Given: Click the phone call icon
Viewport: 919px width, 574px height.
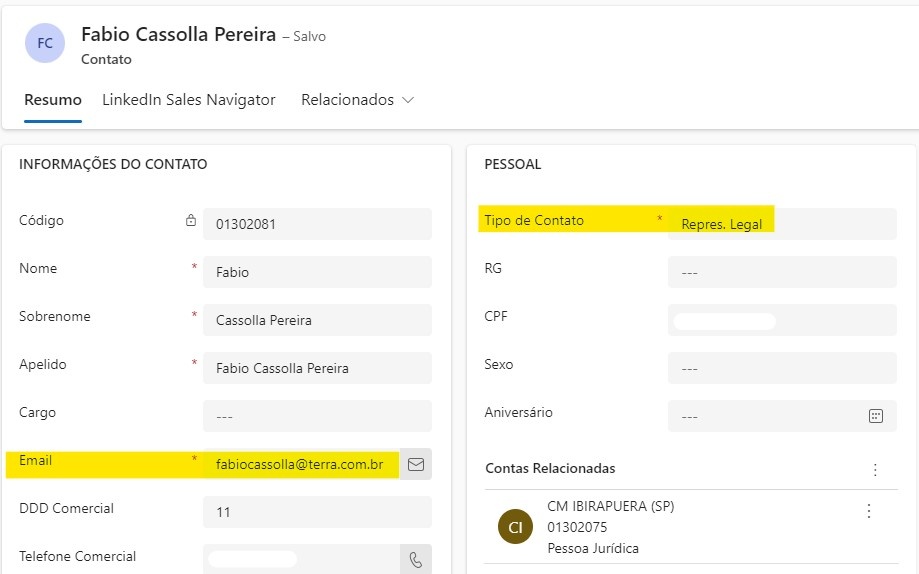Looking at the screenshot, I should pos(416,560).
